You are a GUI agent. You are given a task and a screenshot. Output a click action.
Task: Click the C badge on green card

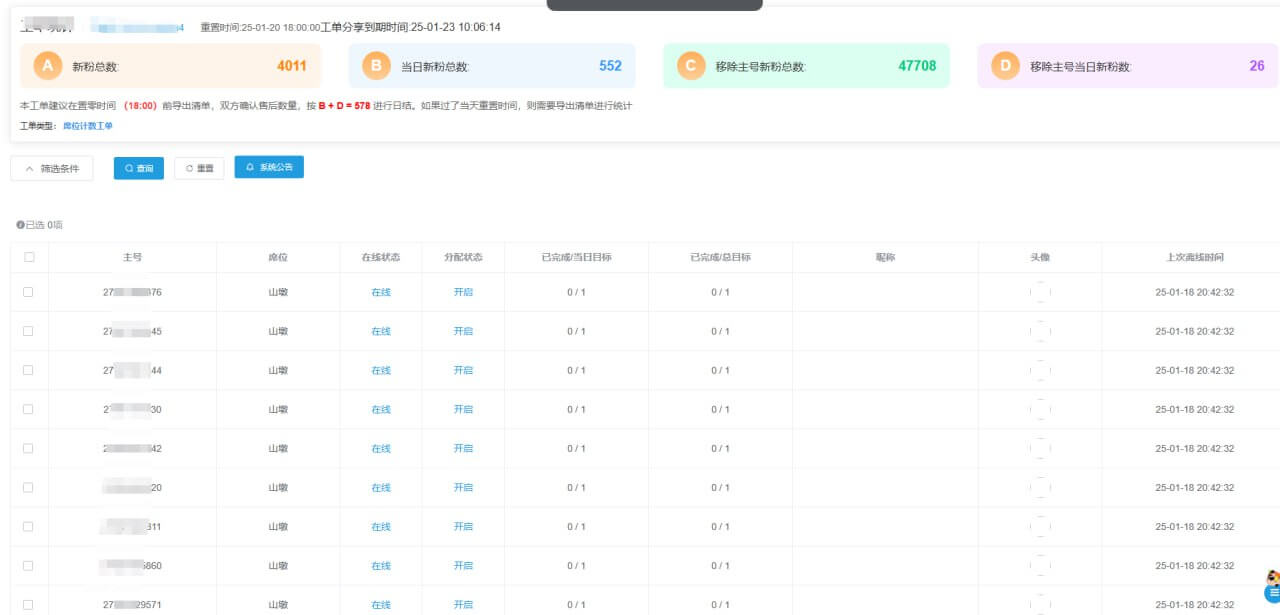coord(690,66)
